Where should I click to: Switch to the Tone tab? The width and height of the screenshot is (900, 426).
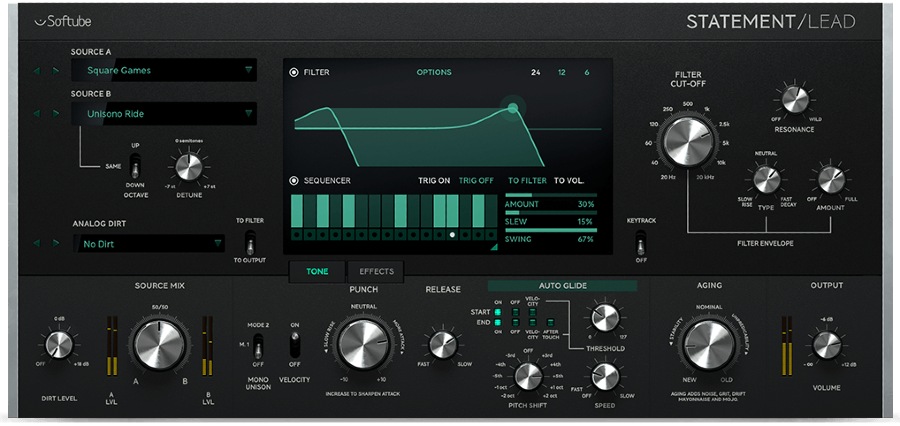click(317, 271)
